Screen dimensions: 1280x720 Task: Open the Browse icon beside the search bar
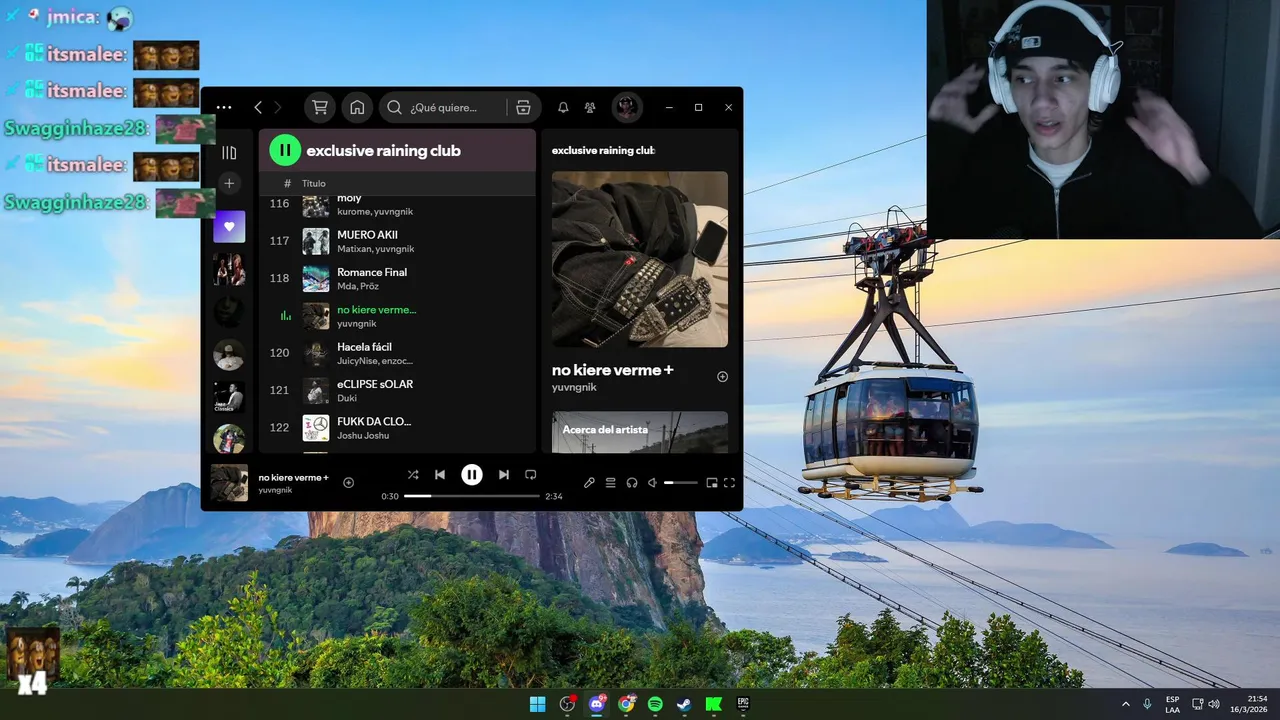tap(523, 107)
